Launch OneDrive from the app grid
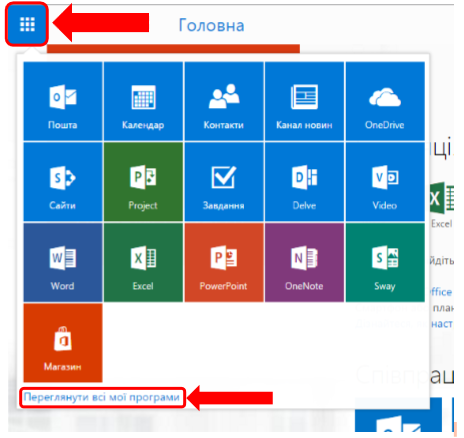The image size is (464, 438). click(385, 101)
